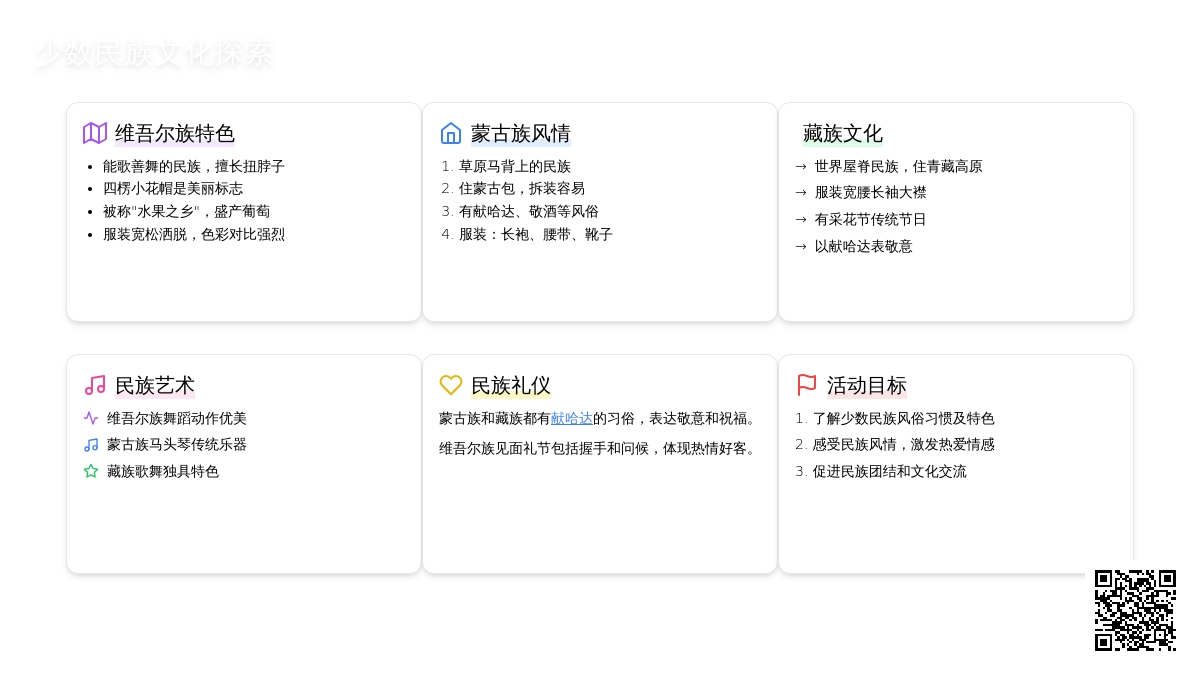This screenshot has height=675, width=1200.
Task: Click the heart icon beside 民族礼仪
Action: 451,385
